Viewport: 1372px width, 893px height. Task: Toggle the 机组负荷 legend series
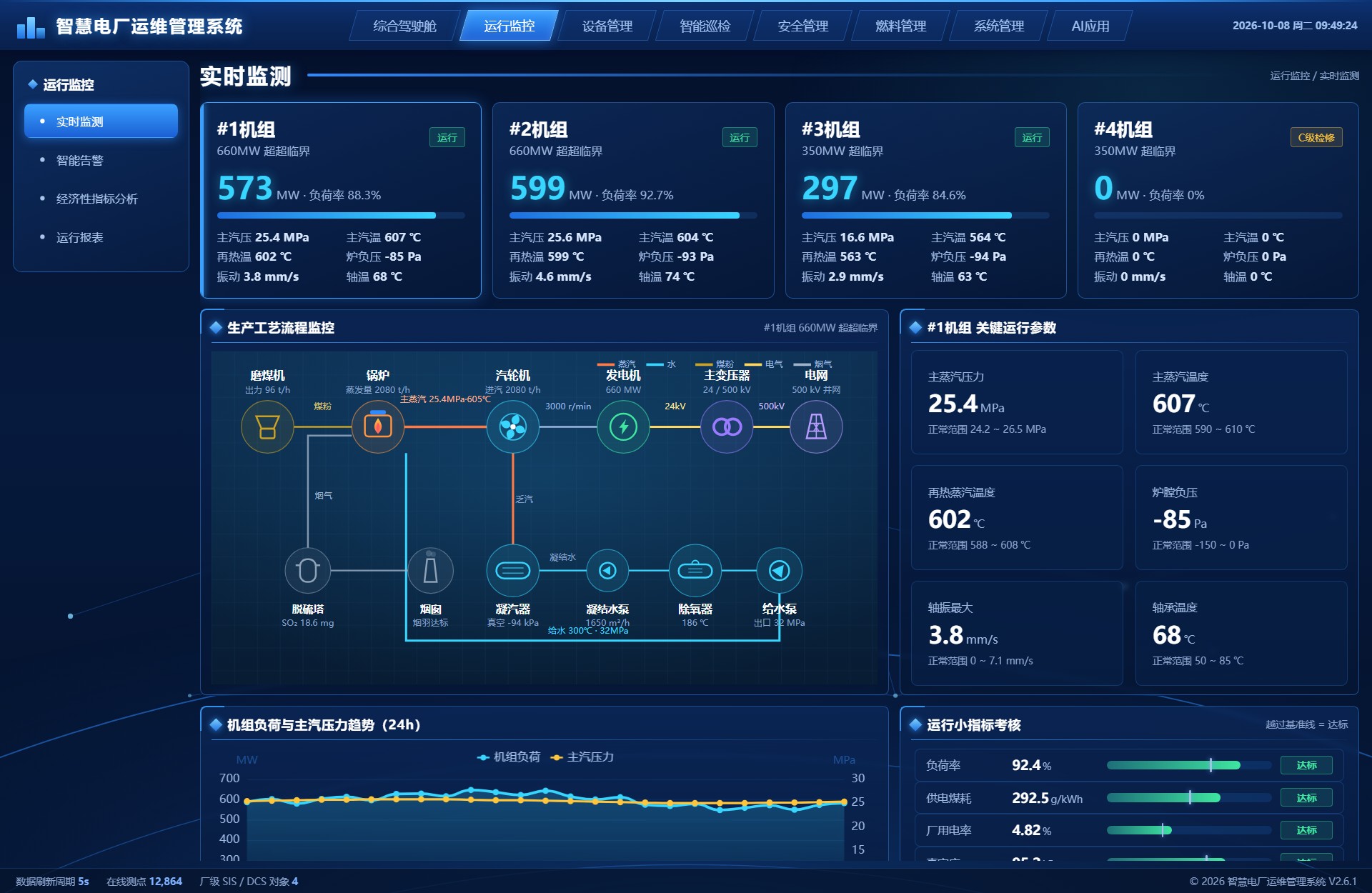[509, 757]
